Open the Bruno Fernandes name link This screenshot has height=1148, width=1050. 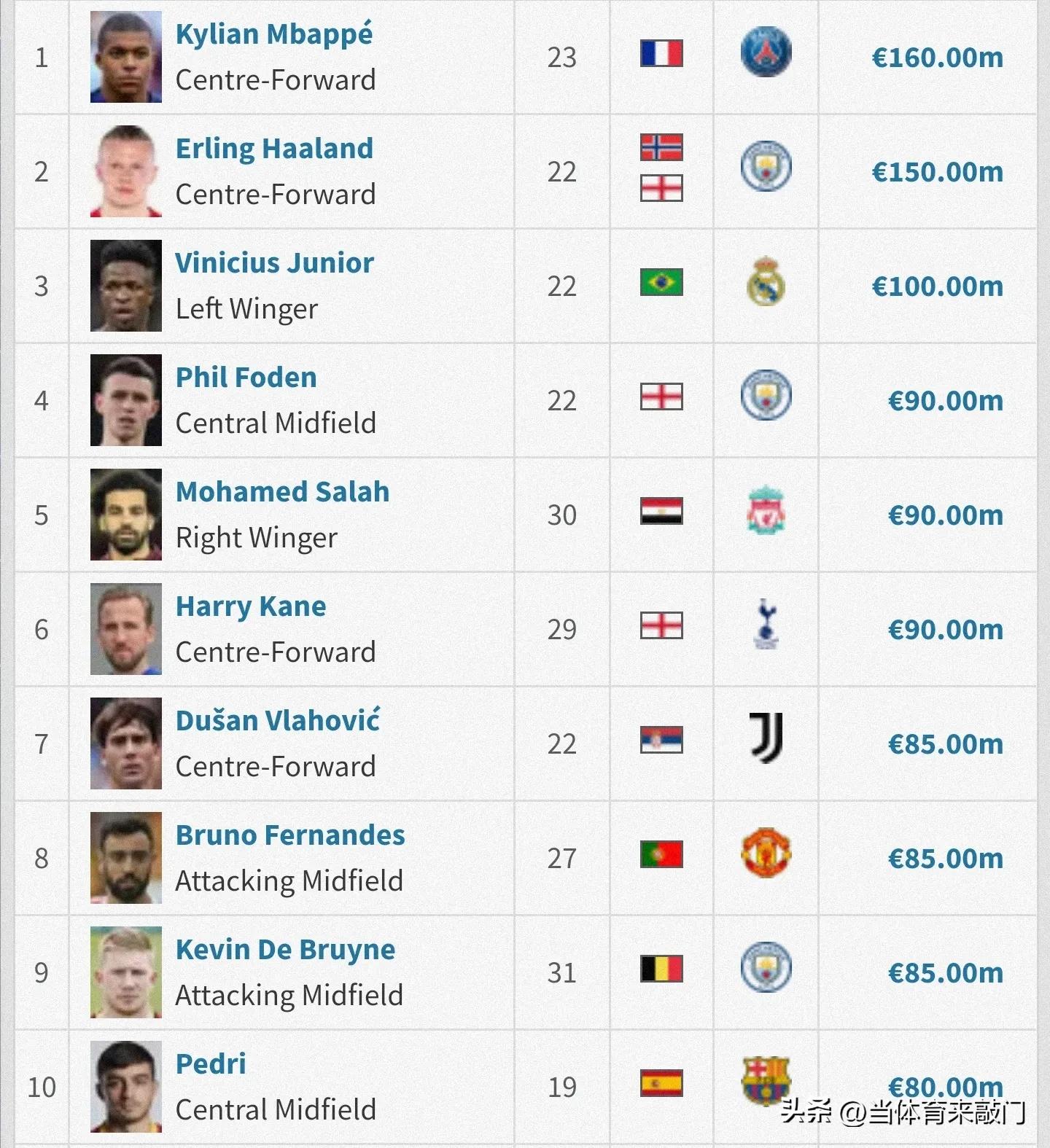click(290, 835)
